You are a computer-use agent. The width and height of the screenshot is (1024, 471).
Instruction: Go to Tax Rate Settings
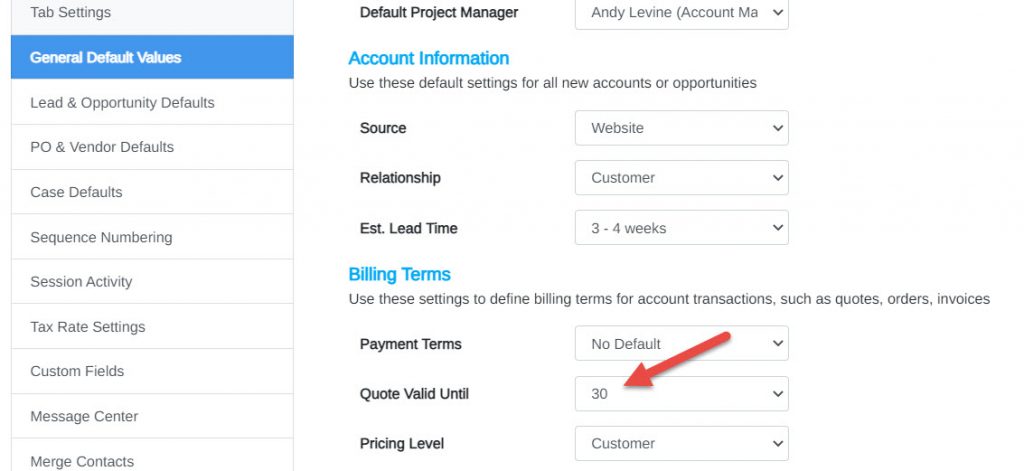tap(152, 327)
